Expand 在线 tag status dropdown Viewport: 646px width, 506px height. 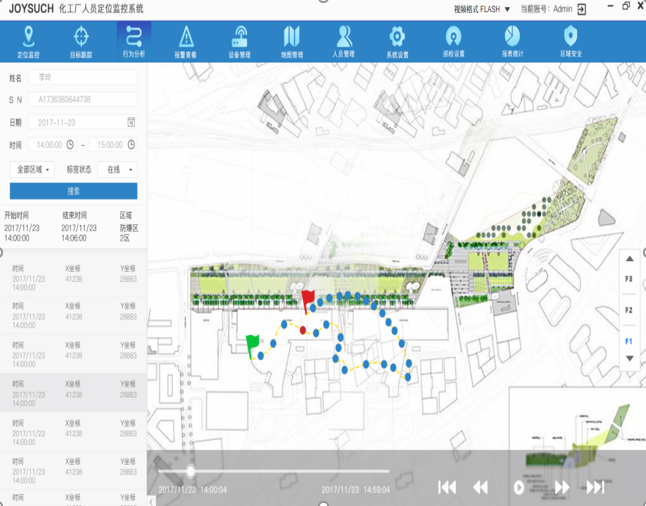coord(120,169)
